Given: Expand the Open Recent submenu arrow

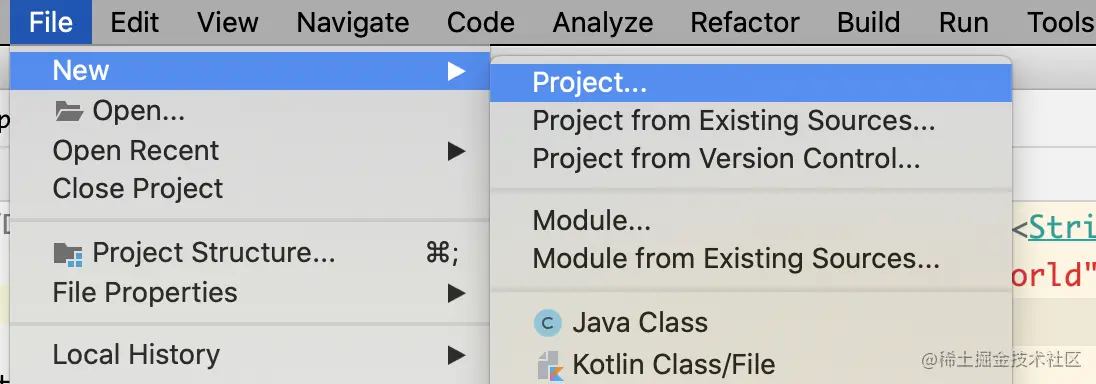Looking at the screenshot, I should (456, 150).
